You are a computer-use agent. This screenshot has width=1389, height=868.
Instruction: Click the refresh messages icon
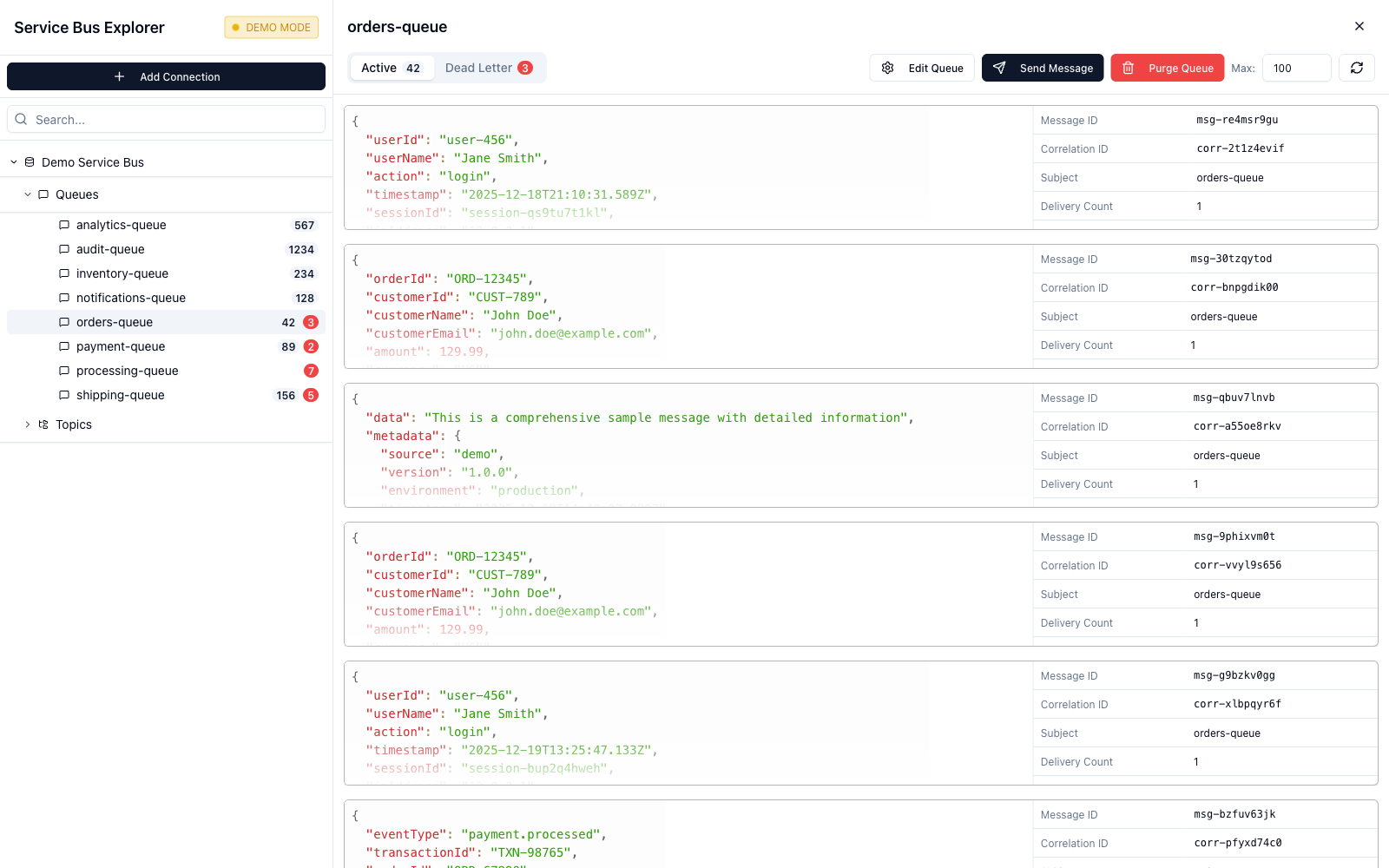(1356, 68)
